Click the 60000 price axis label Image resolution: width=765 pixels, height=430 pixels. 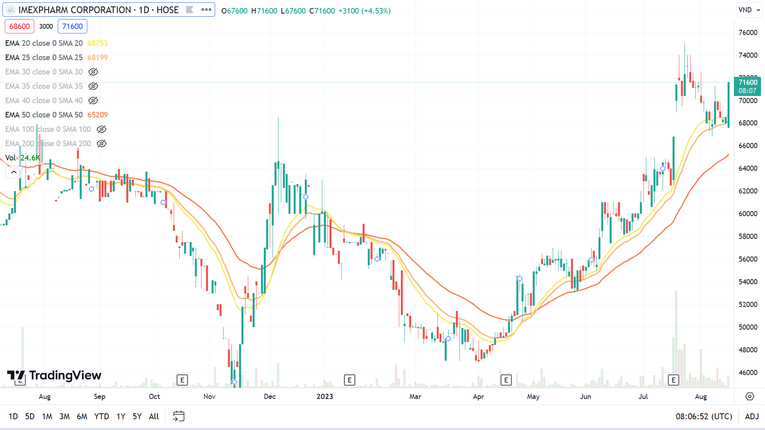[x=748, y=214]
